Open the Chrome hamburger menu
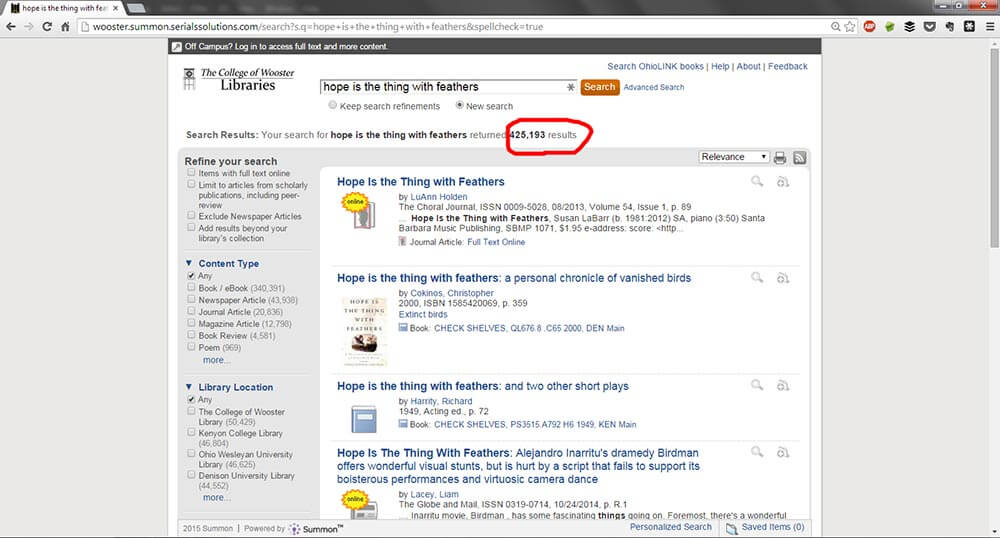1000x538 pixels. [x=990, y=27]
